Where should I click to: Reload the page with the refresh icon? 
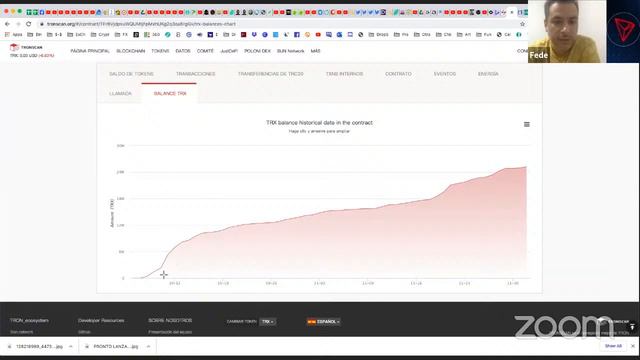click(x=29, y=24)
